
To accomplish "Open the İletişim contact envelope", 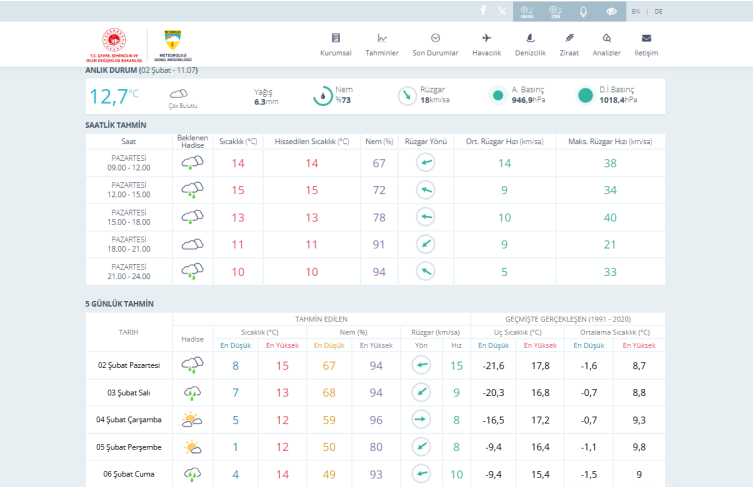I will click(646, 44).
